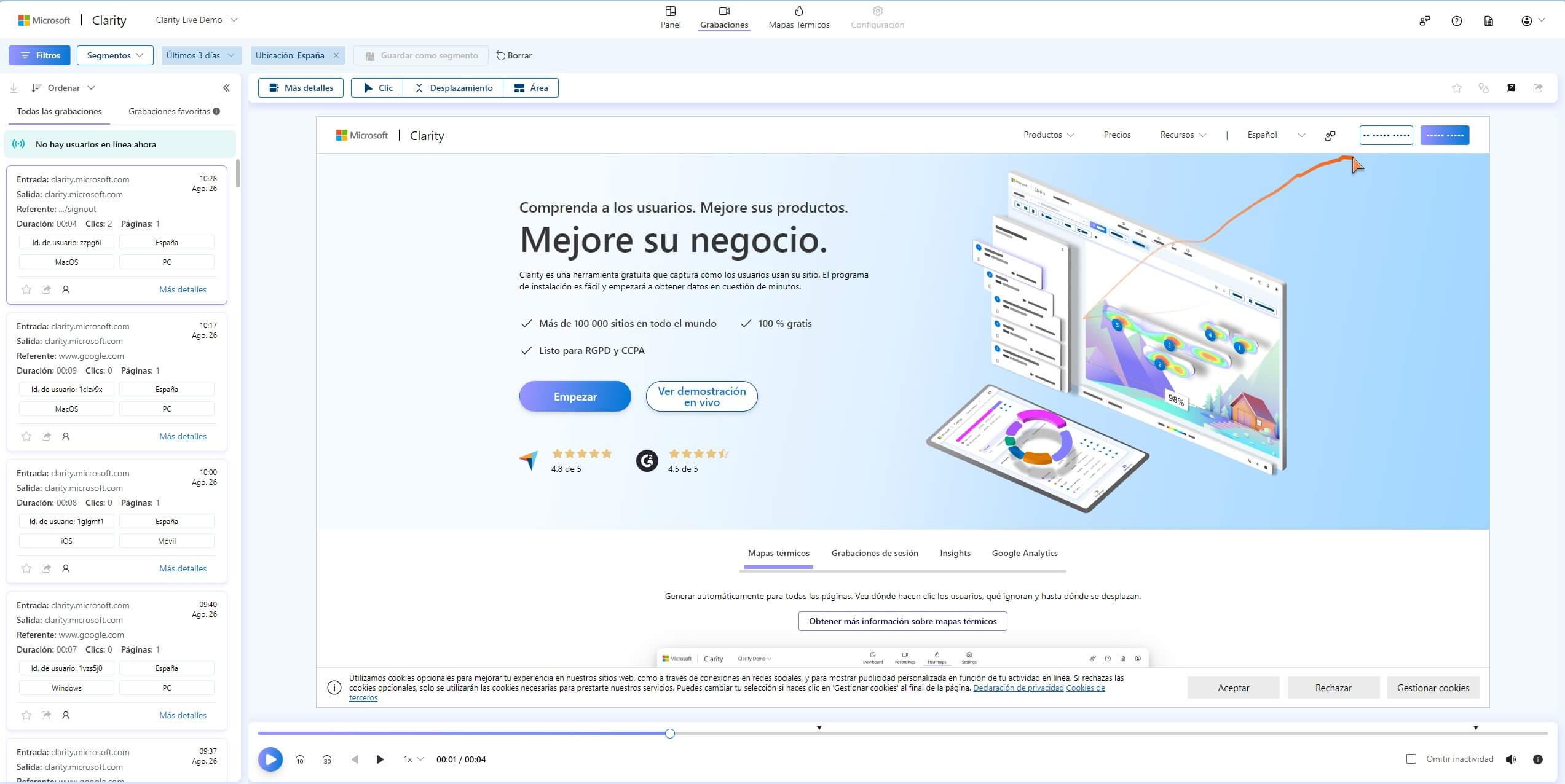Change the Últimos 3 días date range
1565x784 pixels.
coord(201,55)
